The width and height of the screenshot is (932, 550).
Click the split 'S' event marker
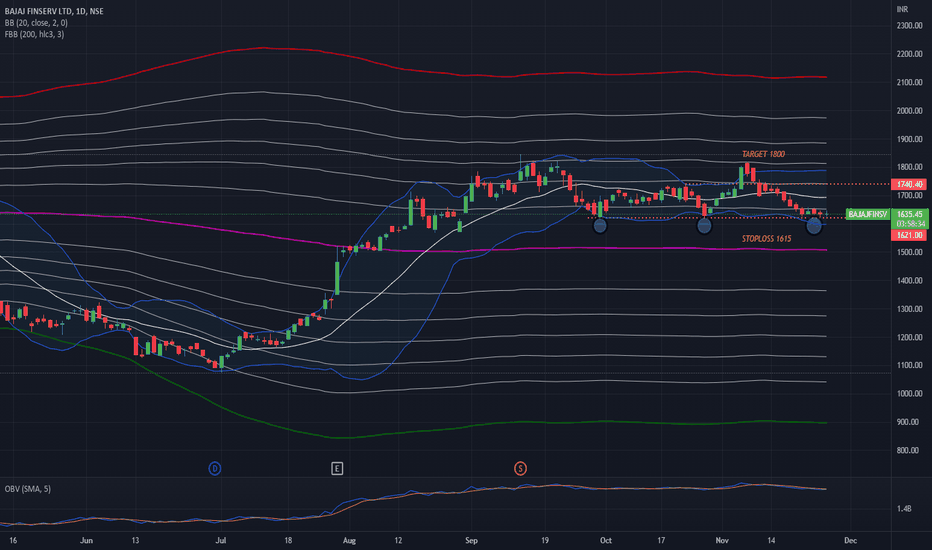[520, 469]
